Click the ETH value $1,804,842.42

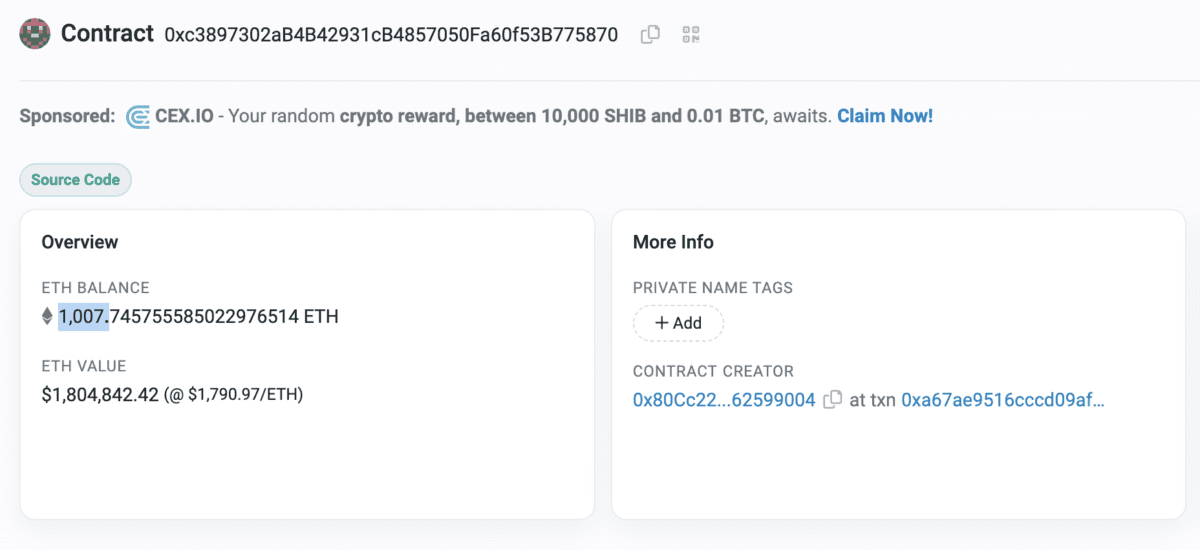(x=100, y=394)
